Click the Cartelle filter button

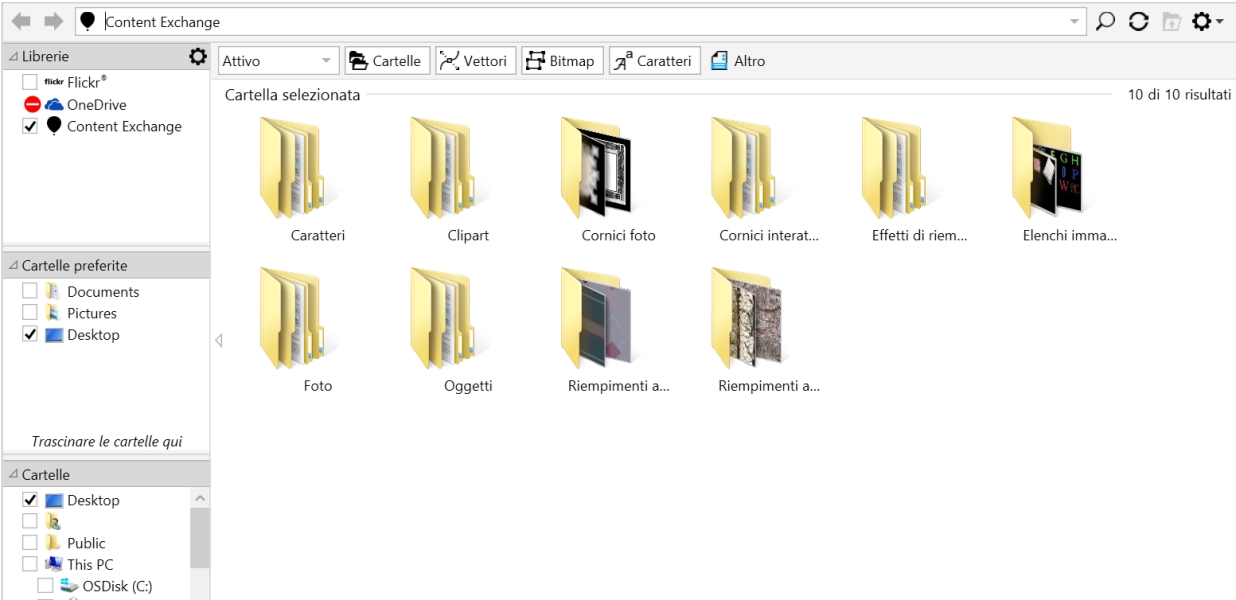coord(388,61)
